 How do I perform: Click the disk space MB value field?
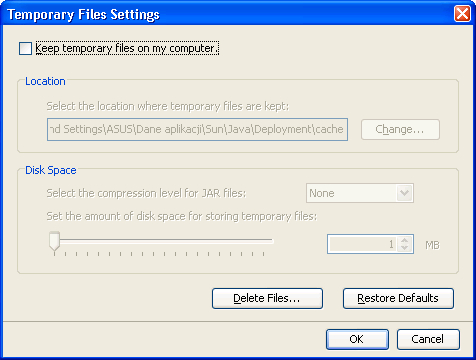[x=362, y=244]
